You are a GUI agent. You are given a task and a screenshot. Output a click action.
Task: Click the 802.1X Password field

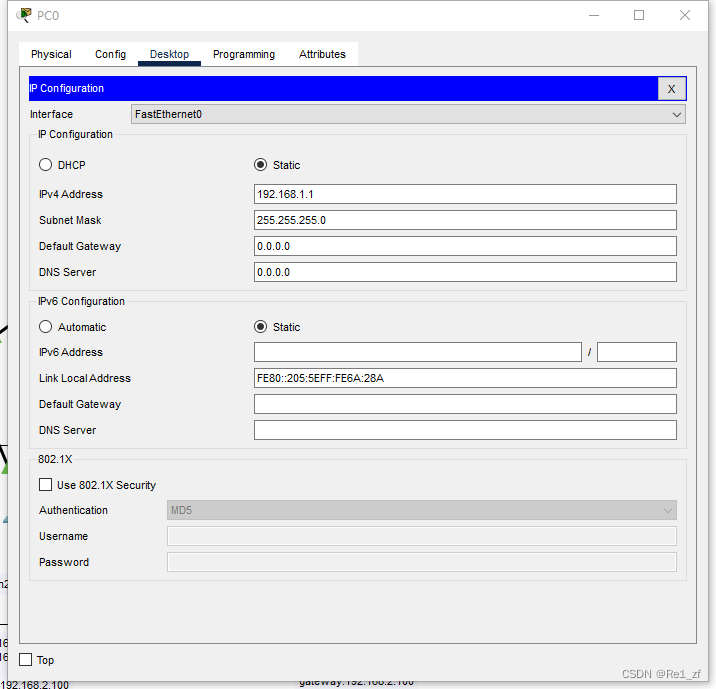tap(421, 562)
